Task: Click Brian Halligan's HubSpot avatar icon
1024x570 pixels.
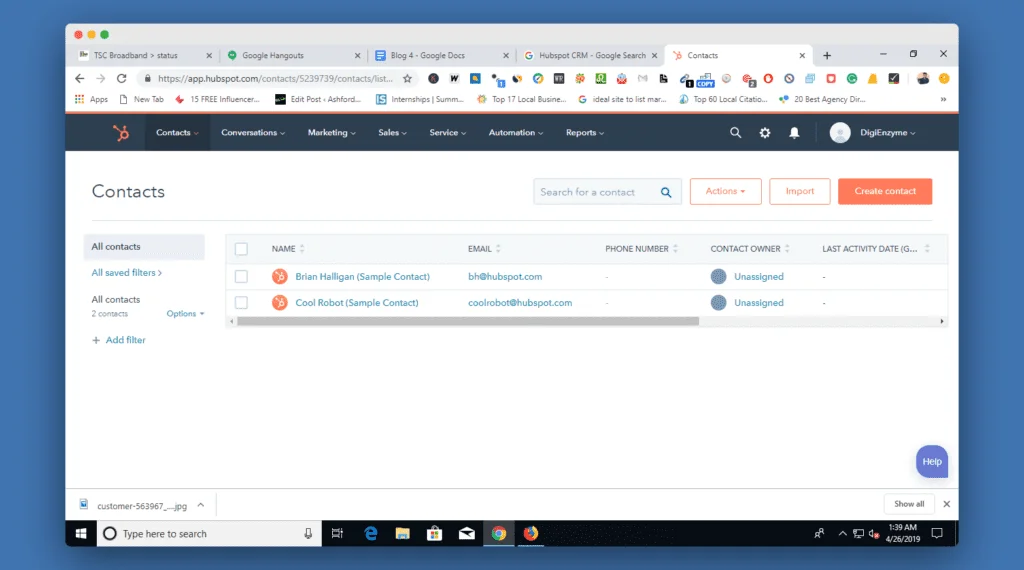Action: tap(280, 276)
